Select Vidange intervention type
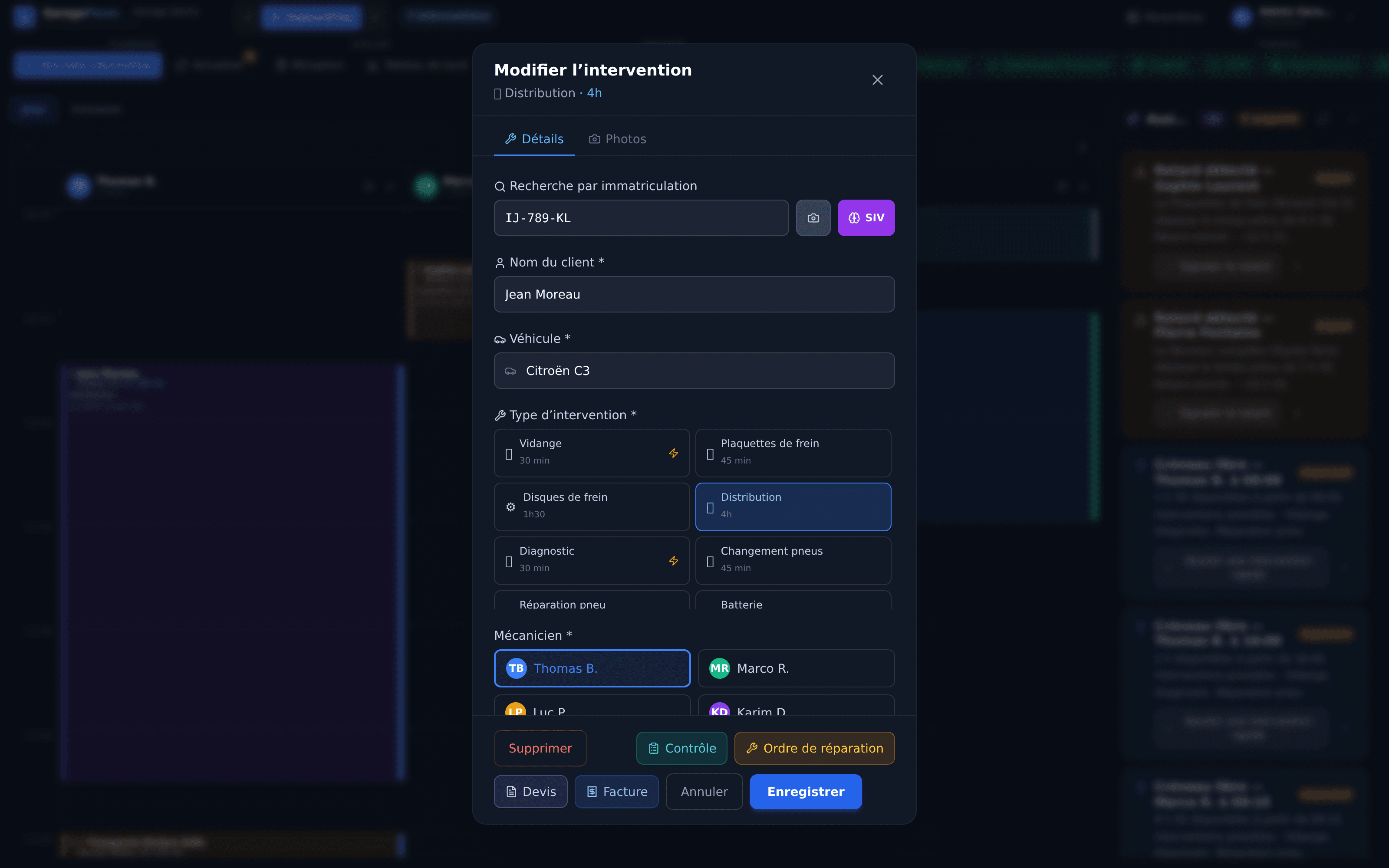The width and height of the screenshot is (1389, 868). (591, 452)
